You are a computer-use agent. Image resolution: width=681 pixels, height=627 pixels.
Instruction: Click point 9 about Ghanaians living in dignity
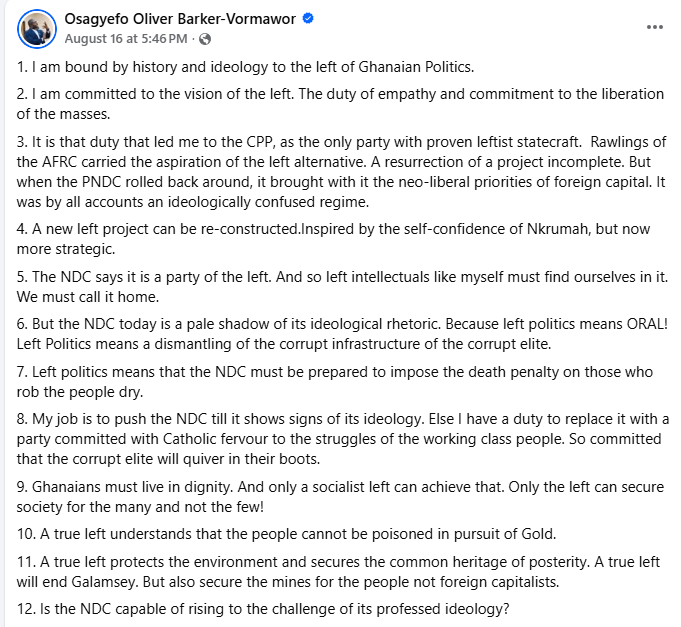click(x=340, y=497)
